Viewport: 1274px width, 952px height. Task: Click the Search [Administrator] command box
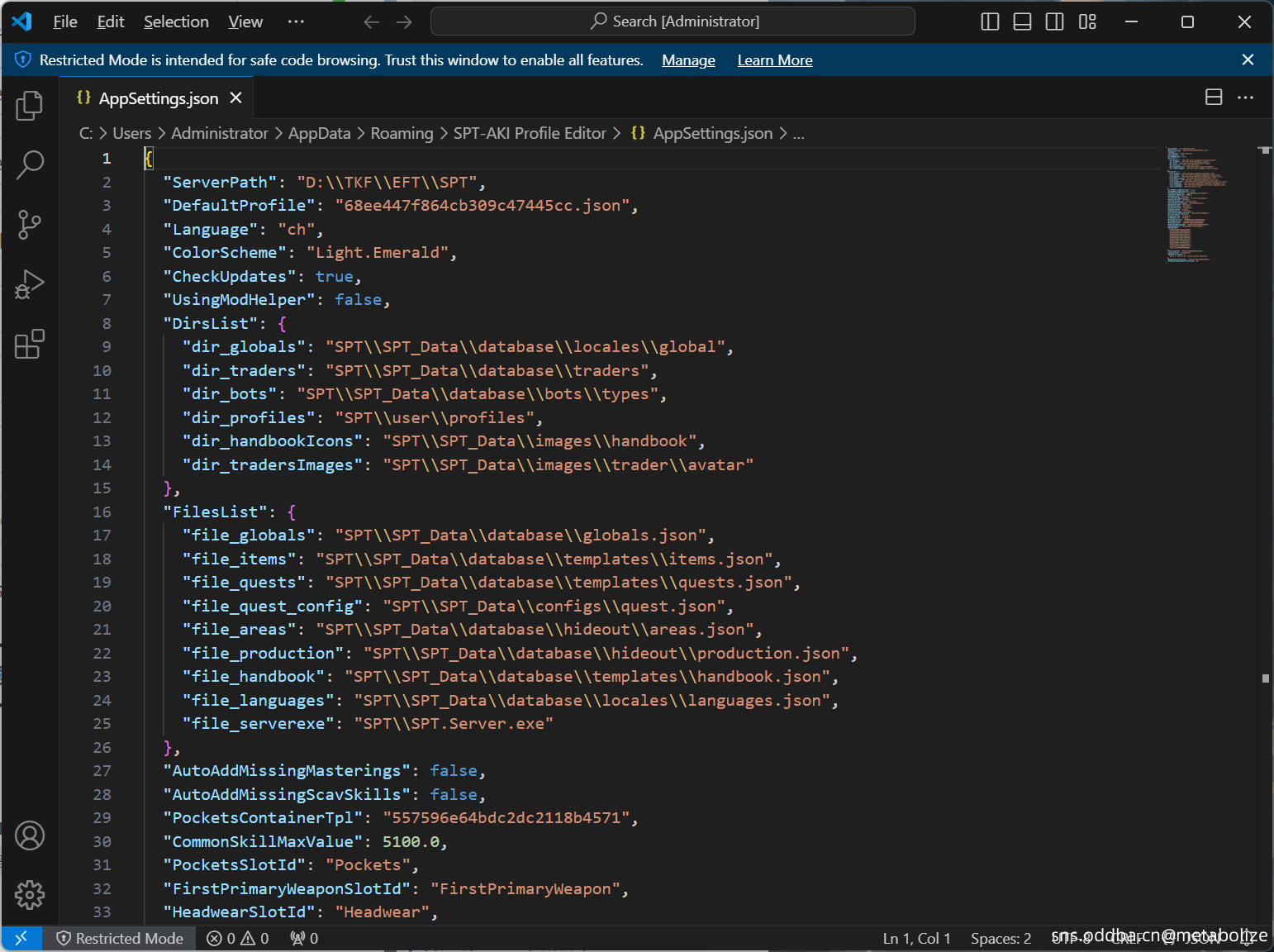click(673, 21)
